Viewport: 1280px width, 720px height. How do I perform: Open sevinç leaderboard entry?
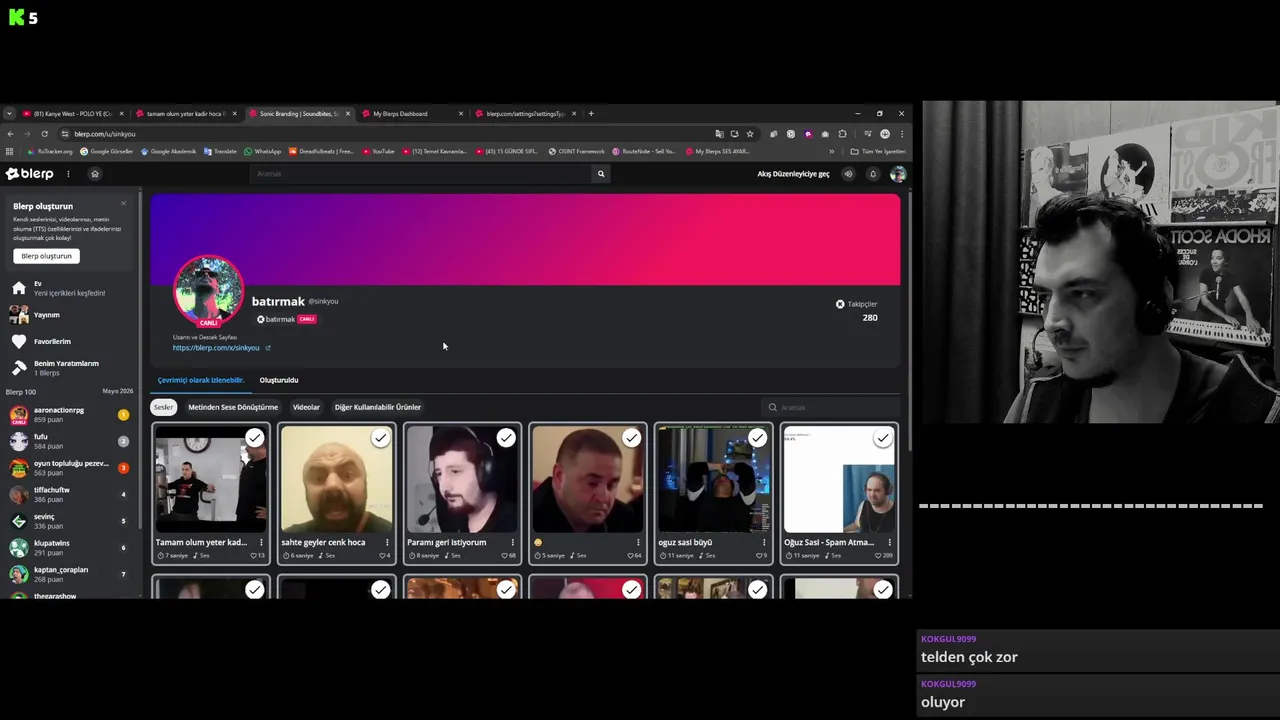[70, 521]
